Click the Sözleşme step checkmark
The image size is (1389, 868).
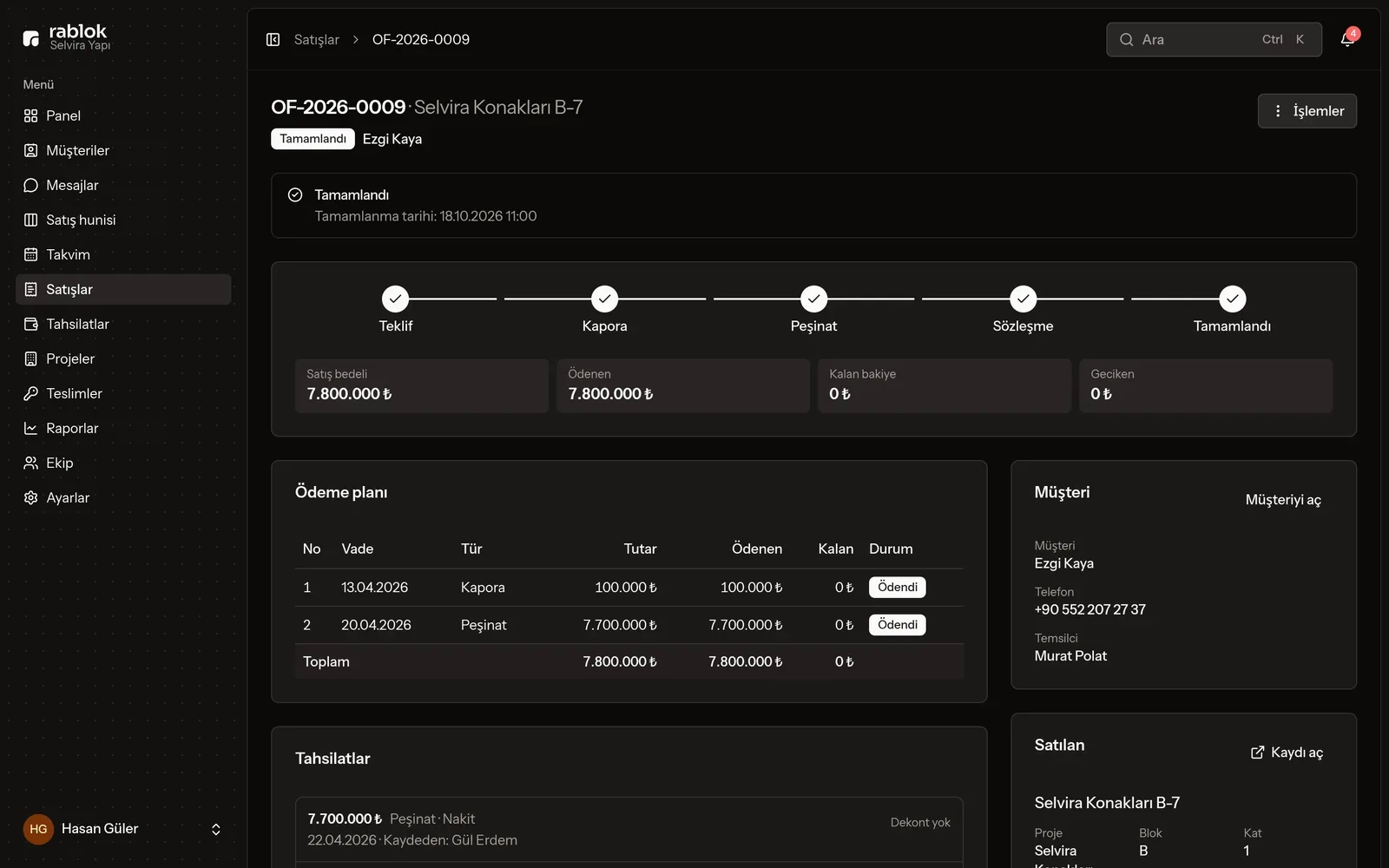[1023, 299]
